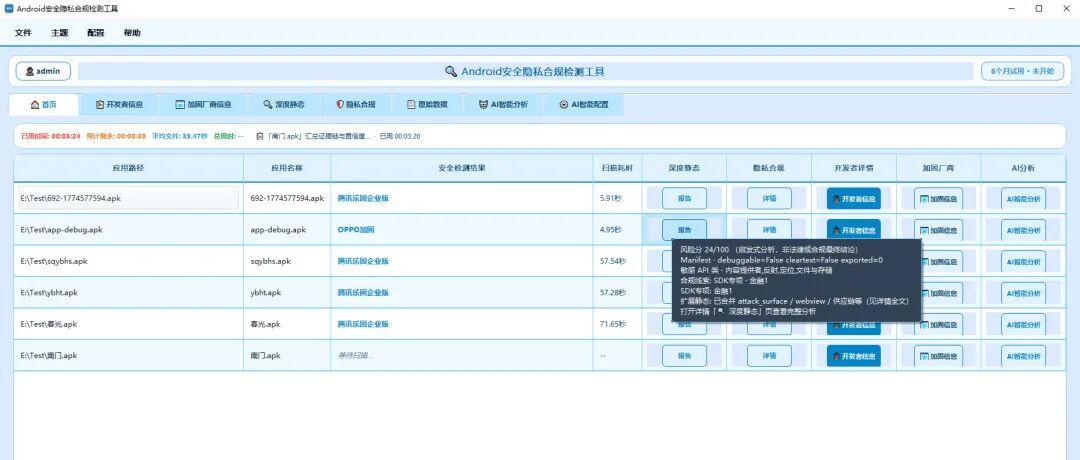Select path cell E:\Test\692-1774577594.apk

[128, 198]
